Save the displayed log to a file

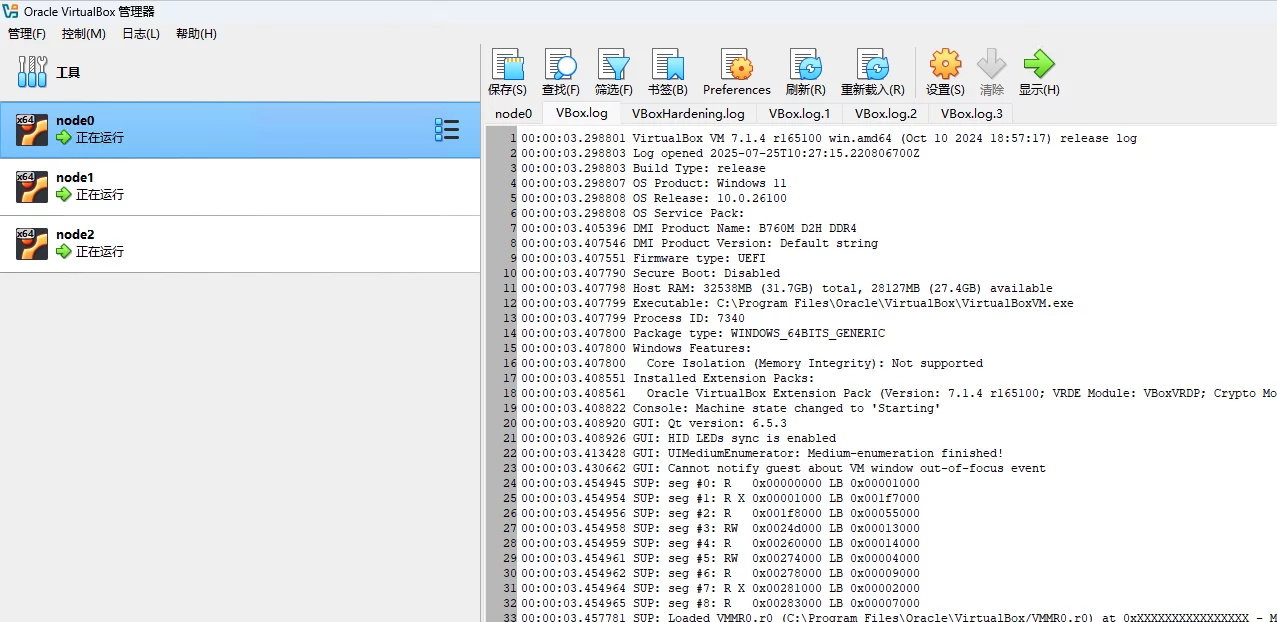tap(507, 70)
